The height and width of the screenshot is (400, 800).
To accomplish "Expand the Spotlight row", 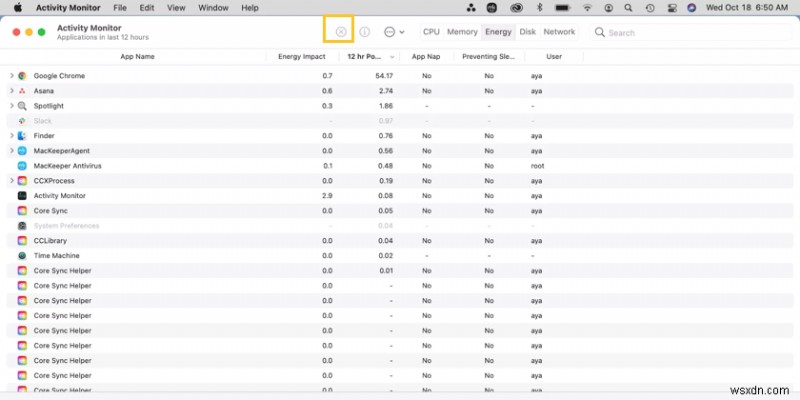I will 12,106.
